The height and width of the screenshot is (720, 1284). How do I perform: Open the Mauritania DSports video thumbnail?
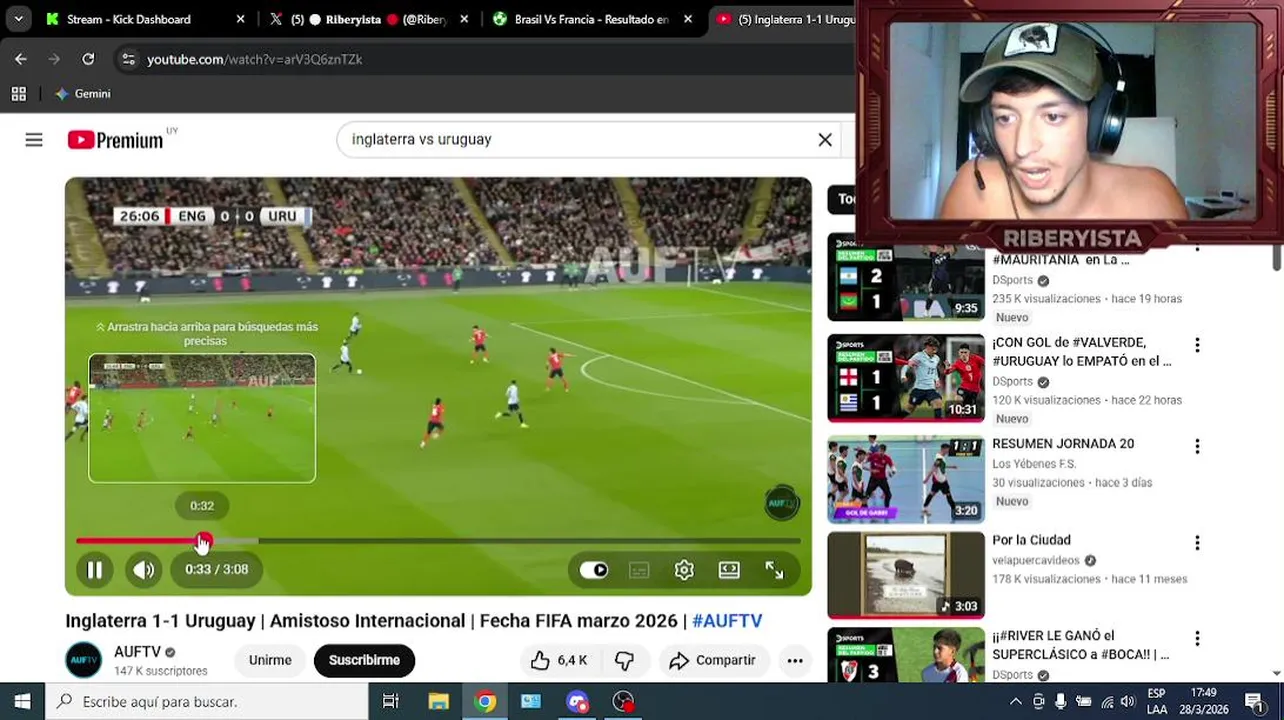click(906, 277)
